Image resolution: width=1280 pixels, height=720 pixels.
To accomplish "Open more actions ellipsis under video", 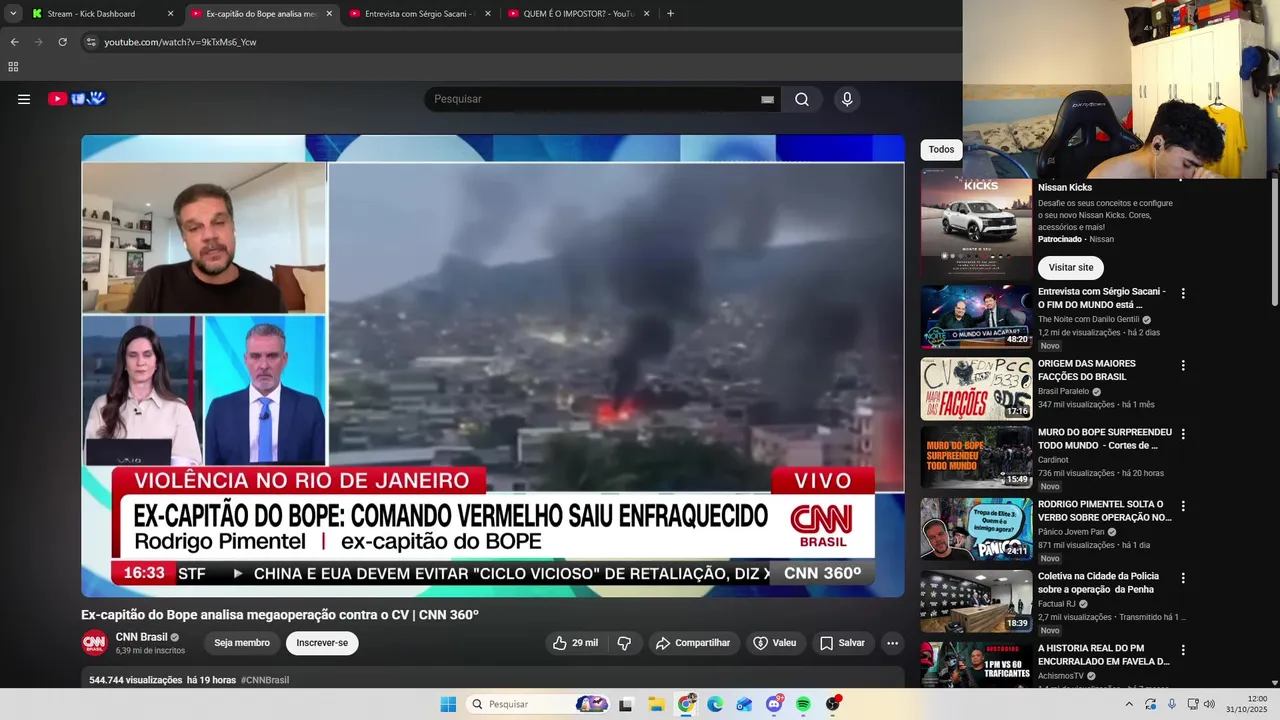I will (893, 643).
